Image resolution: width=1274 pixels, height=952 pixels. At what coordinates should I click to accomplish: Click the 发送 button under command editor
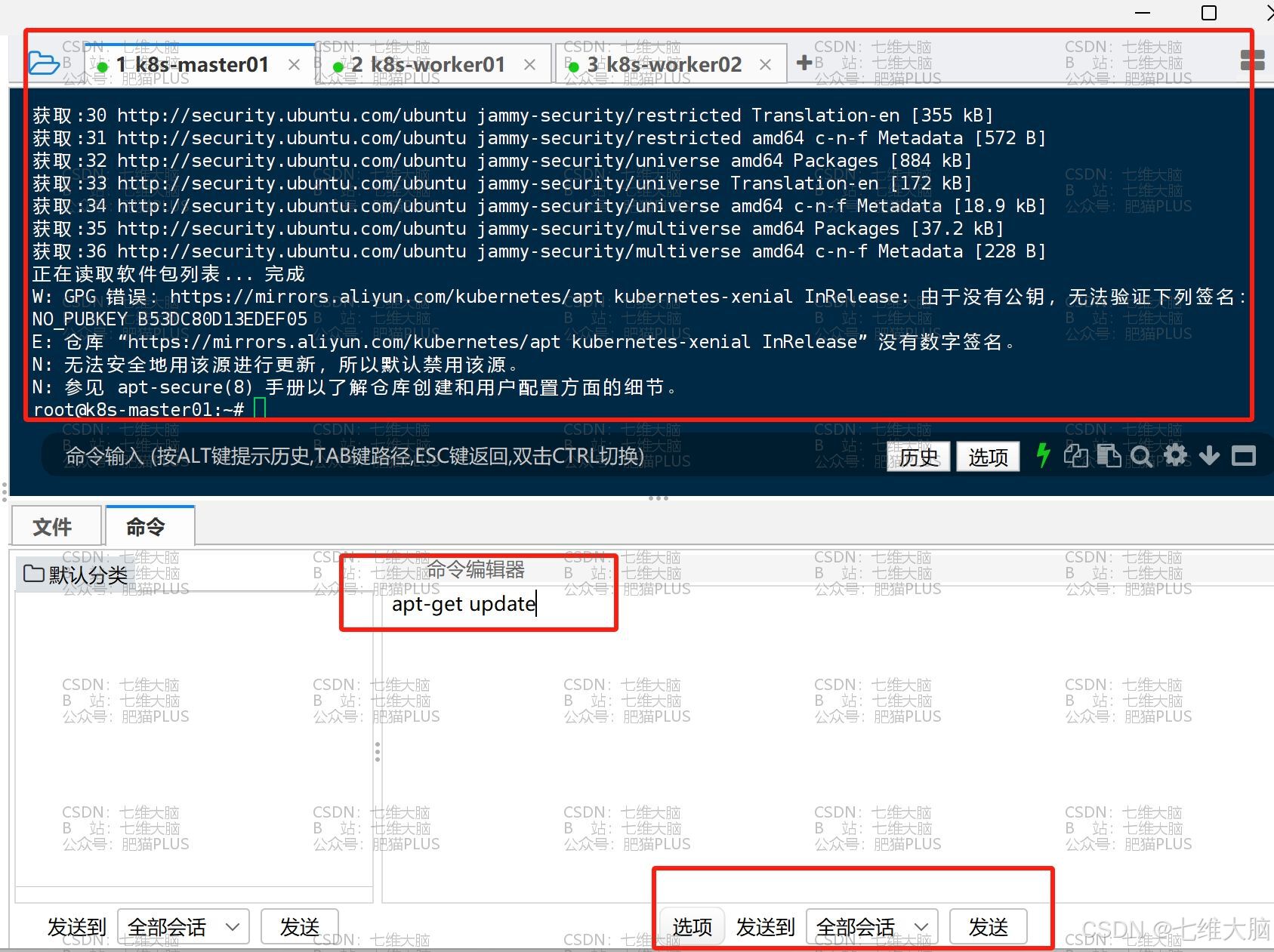(988, 926)
